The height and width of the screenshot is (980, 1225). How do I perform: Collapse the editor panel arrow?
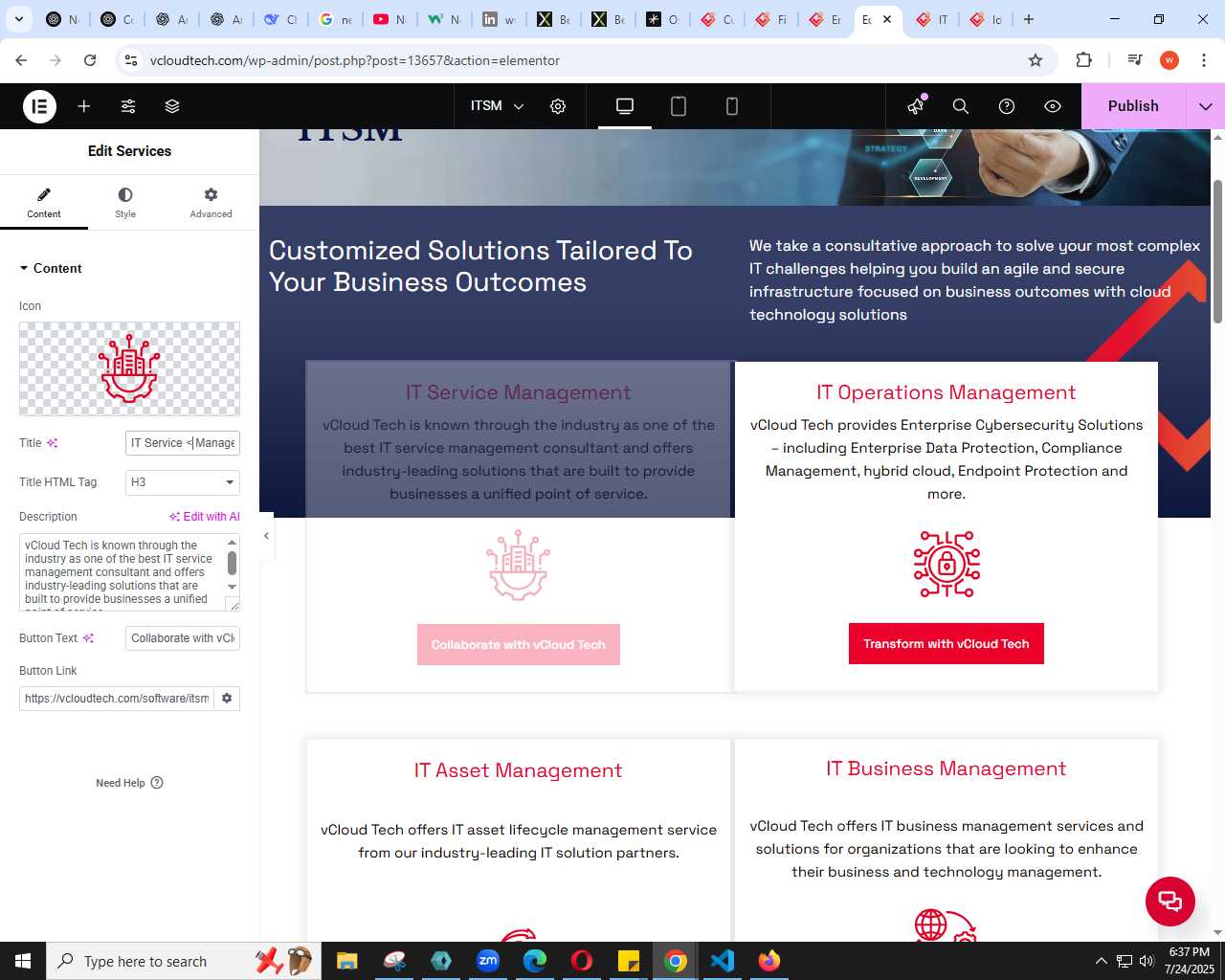coord(266,536)
